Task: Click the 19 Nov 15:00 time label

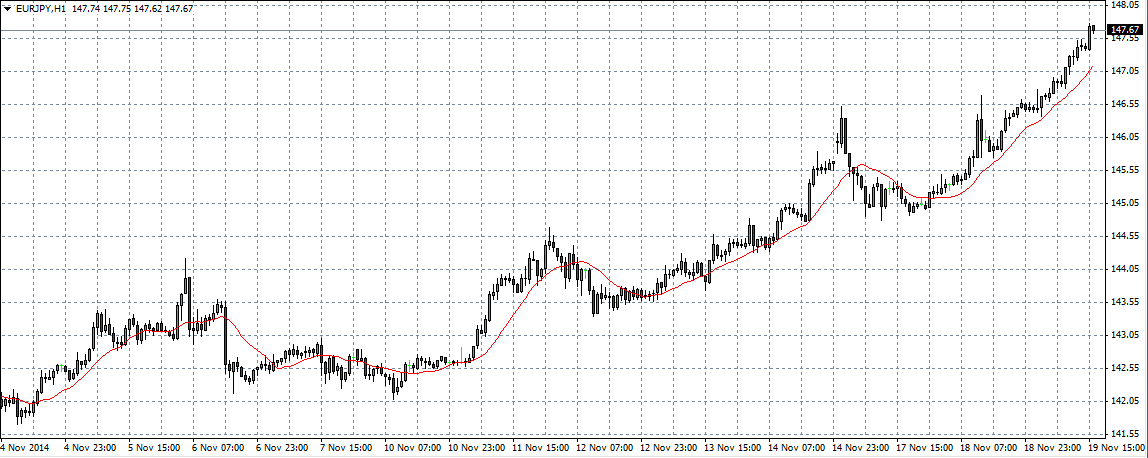Action: tap(1116, 447)
